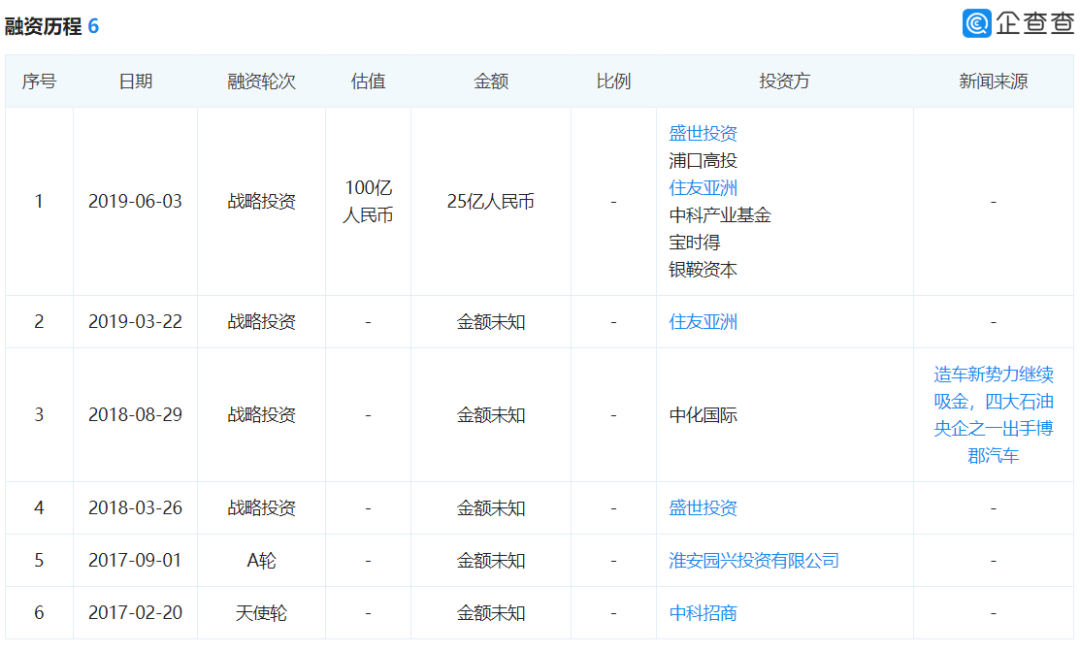Open the 住友亚洲 link in the 2019-03-22 row
The height and width of the screenshot is (652, 1080).
[x=703, y=322]
